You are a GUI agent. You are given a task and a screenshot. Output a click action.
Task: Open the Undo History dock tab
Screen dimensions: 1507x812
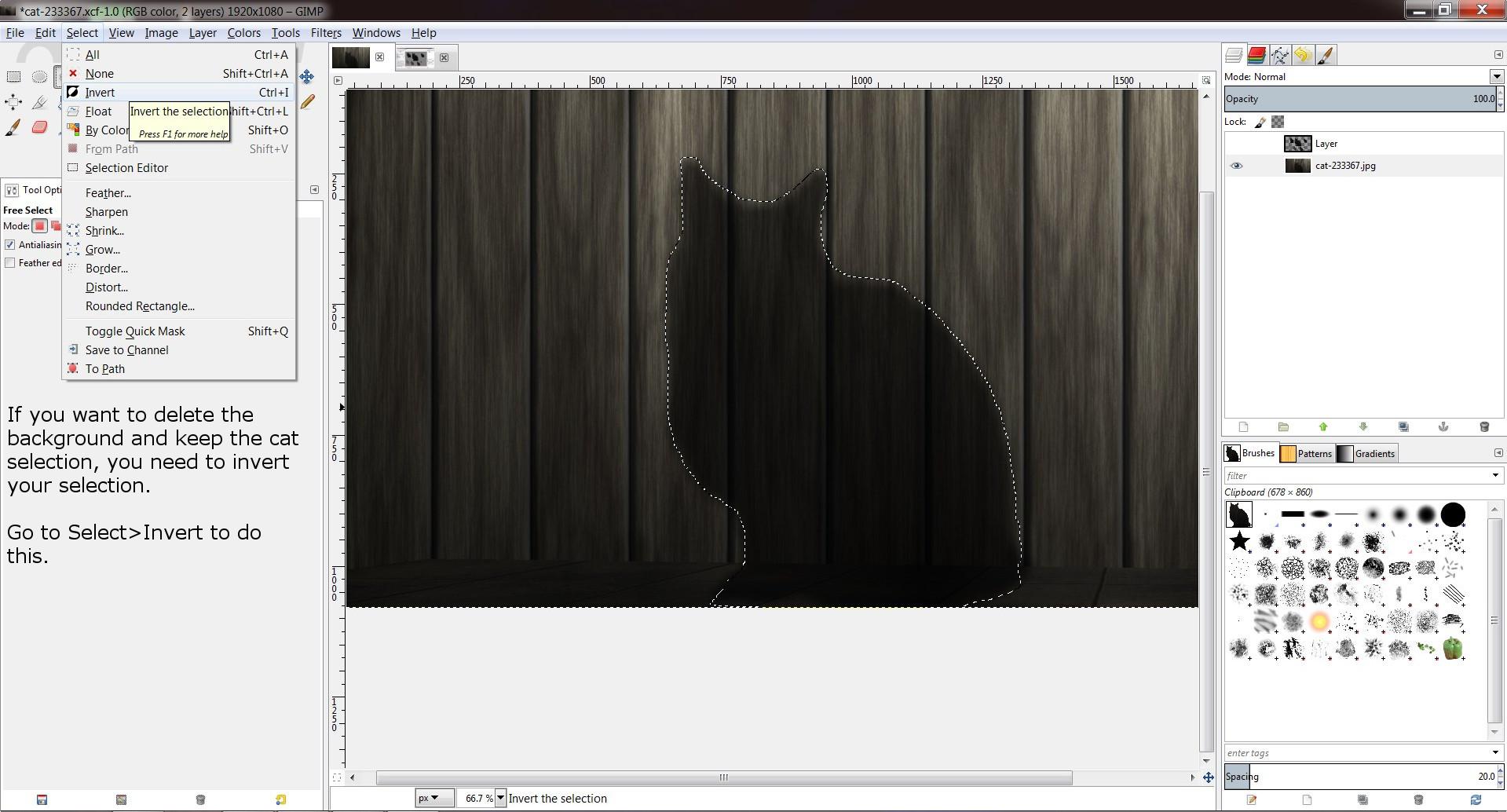1303,55
